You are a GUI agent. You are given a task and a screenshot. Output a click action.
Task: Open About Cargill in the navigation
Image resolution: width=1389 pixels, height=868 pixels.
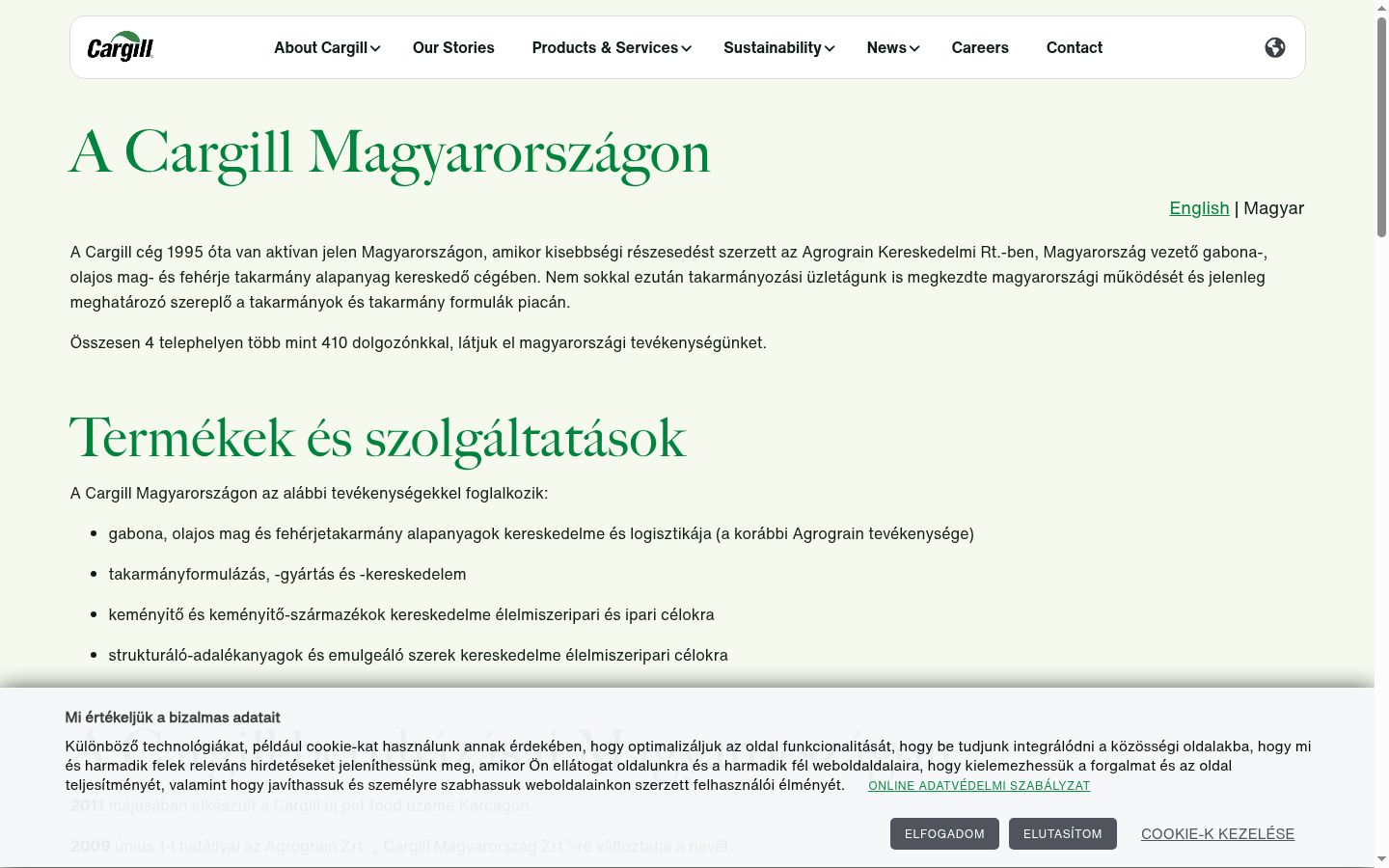click(x=320, y=47)
